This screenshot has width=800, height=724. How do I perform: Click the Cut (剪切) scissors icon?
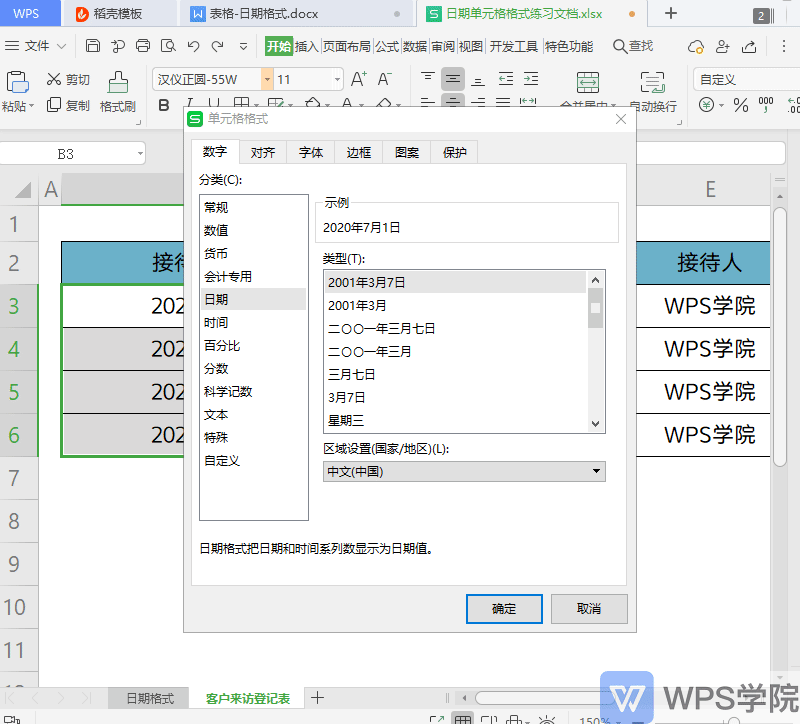point(52,80)
